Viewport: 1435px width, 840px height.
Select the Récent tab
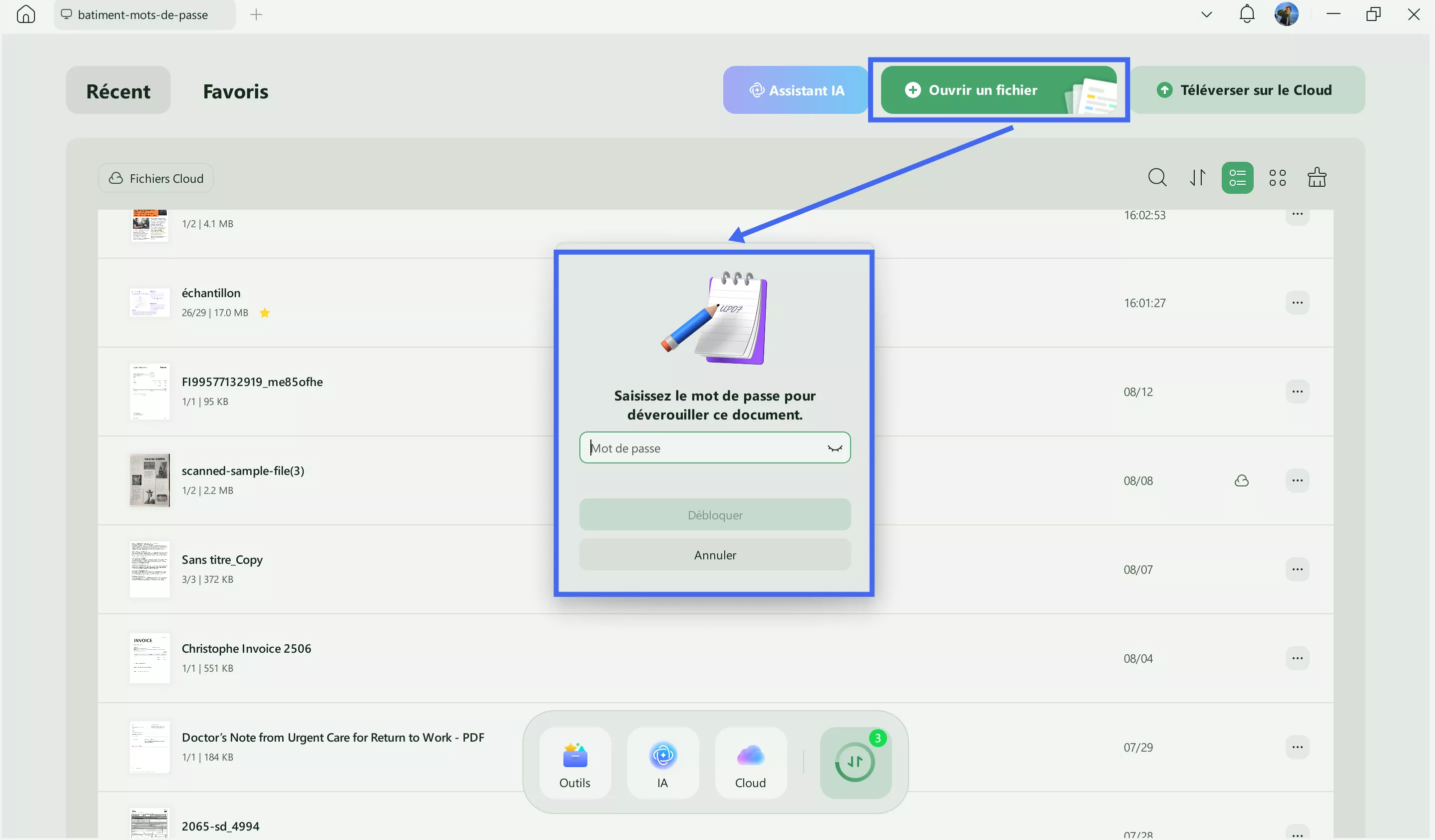tap(118, 91)
